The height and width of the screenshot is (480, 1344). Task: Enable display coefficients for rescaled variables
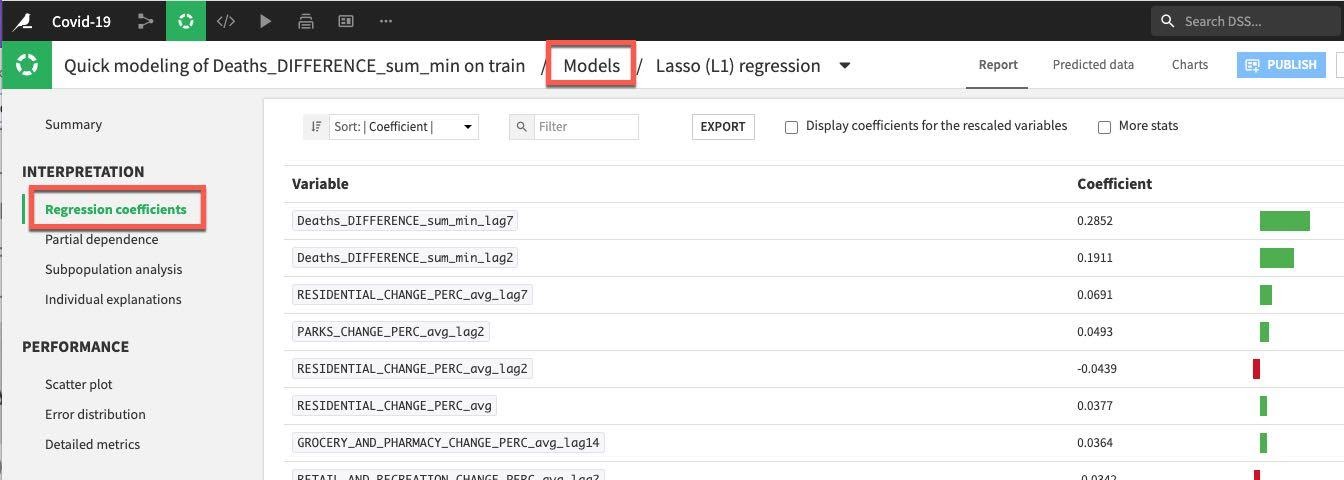click(x=791, y=127)
